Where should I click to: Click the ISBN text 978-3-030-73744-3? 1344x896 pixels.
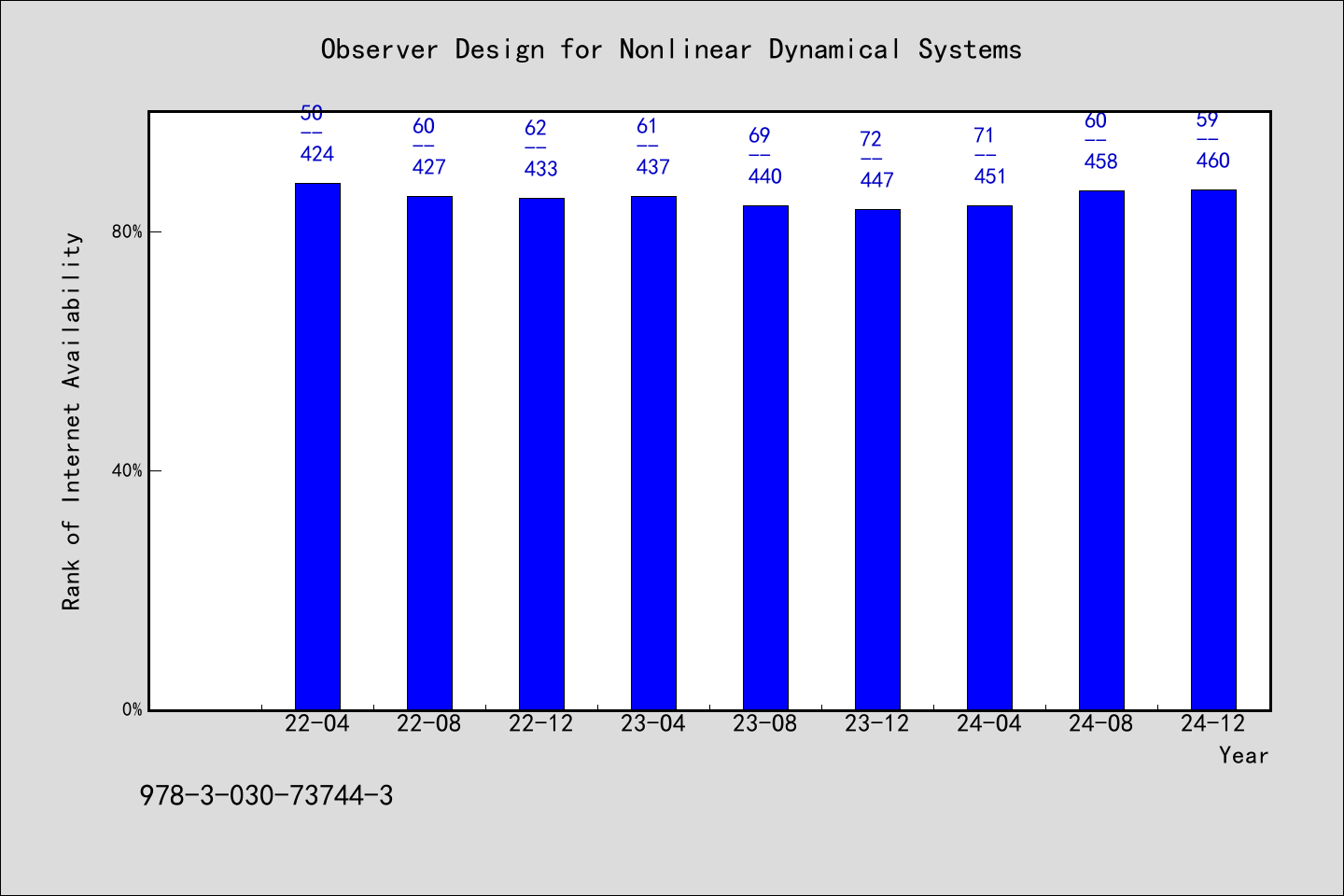coord(266,795)
